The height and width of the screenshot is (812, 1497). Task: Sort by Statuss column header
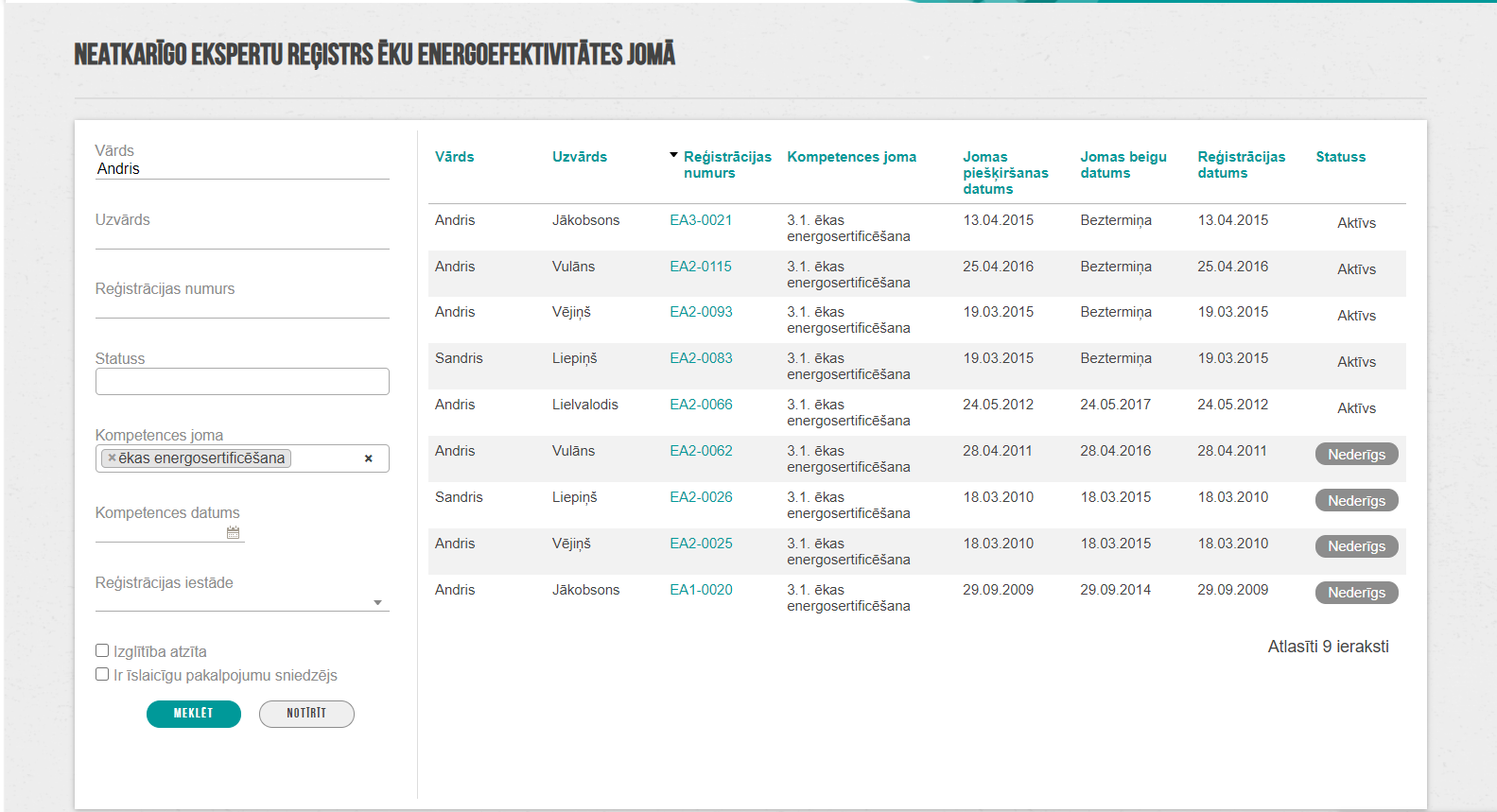click(1340, 157)
